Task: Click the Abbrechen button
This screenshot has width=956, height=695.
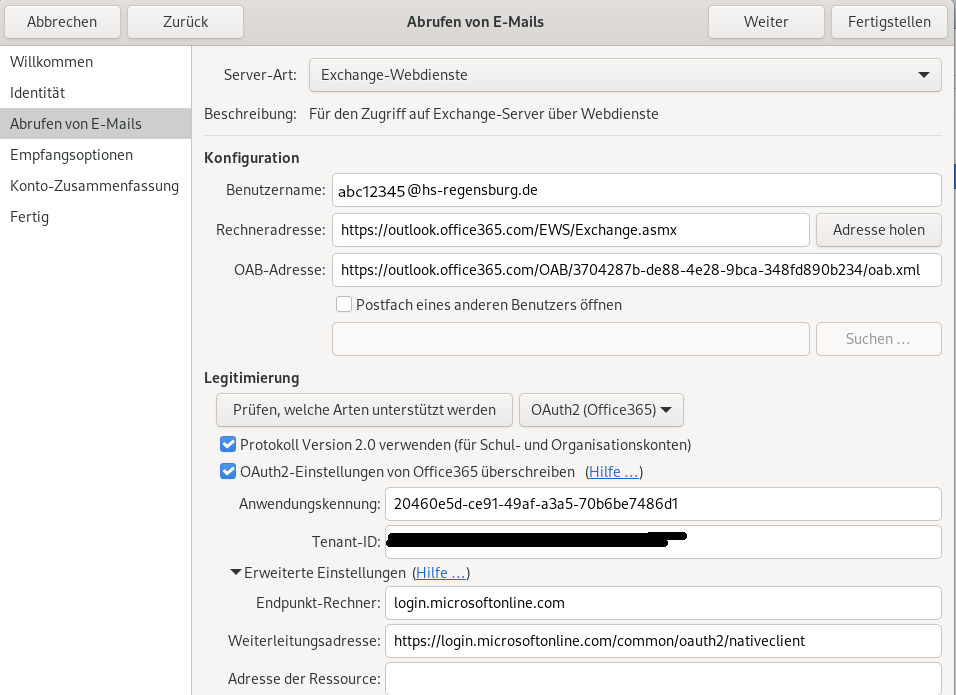Action: [x=62, y=21]
